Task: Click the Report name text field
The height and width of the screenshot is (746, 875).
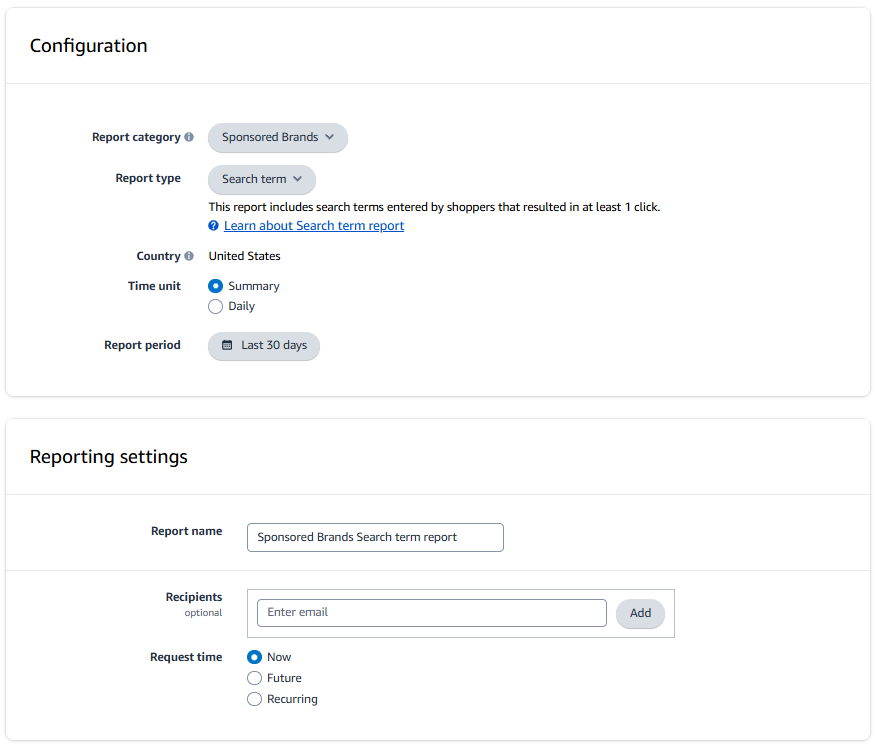Action: pos(375,537)
